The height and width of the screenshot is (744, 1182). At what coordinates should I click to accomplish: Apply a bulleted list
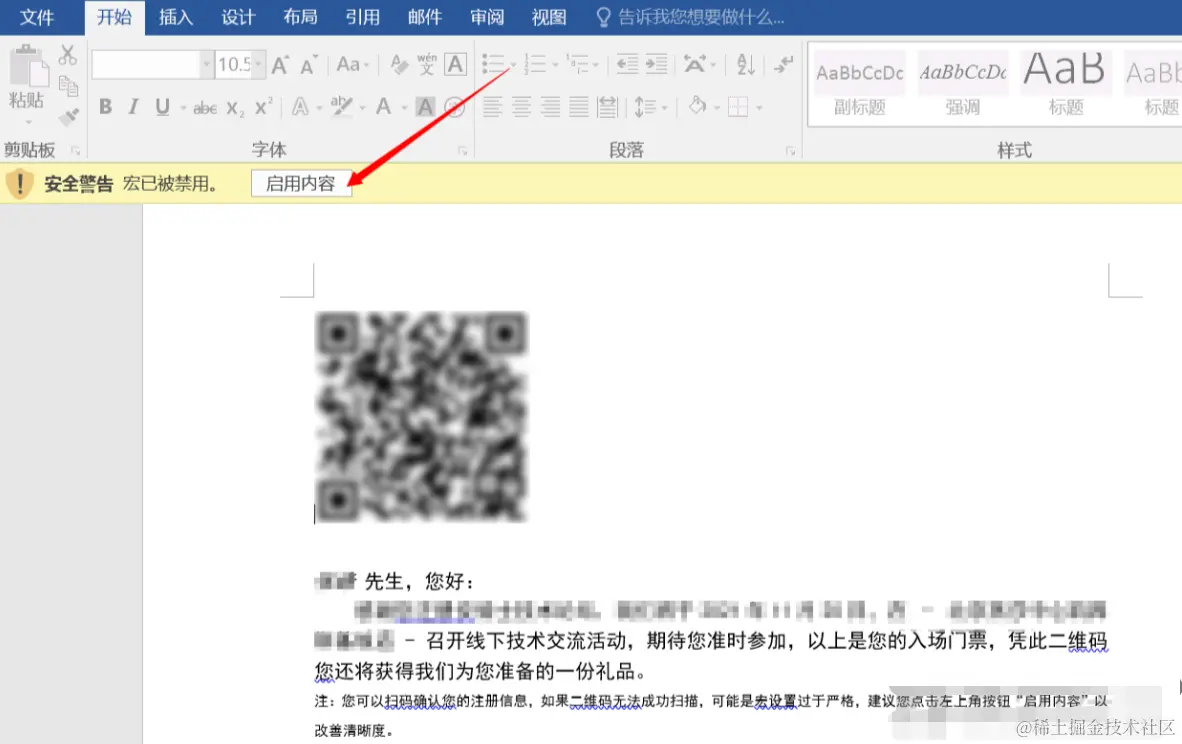click(494, 64)
